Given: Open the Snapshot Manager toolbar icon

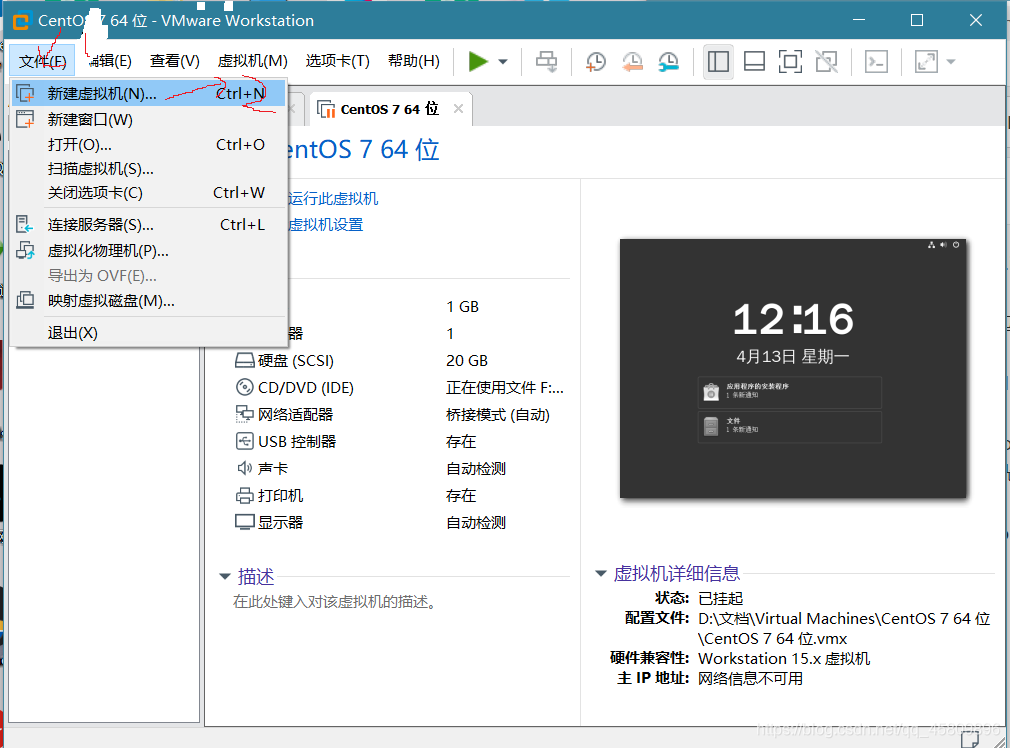Looking at the screenshot, I should pyautogui.click(x=669, y=62).
